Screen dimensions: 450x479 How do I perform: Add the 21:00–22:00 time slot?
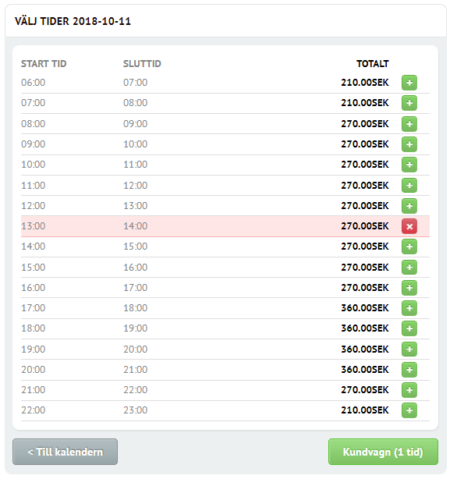(x=409, y=390)
